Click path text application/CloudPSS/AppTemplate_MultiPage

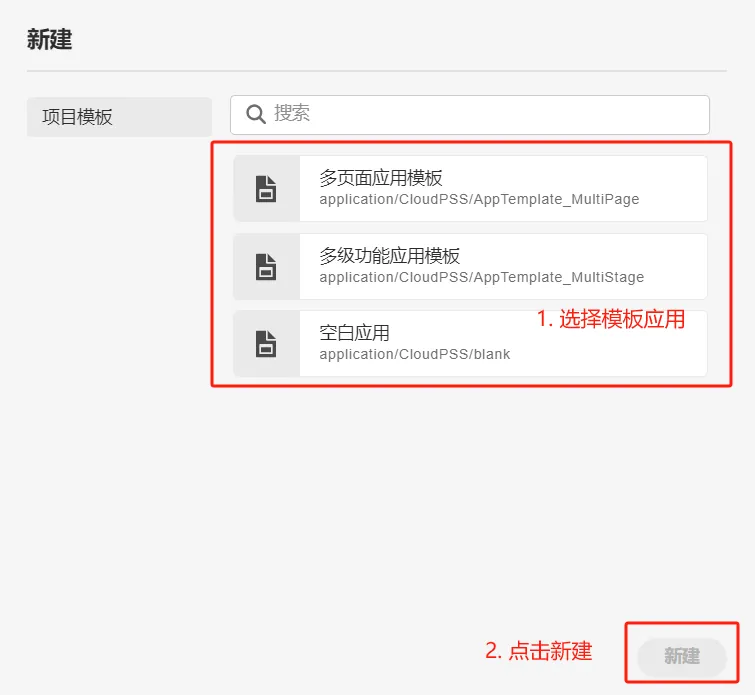click(x=479, y=199)
